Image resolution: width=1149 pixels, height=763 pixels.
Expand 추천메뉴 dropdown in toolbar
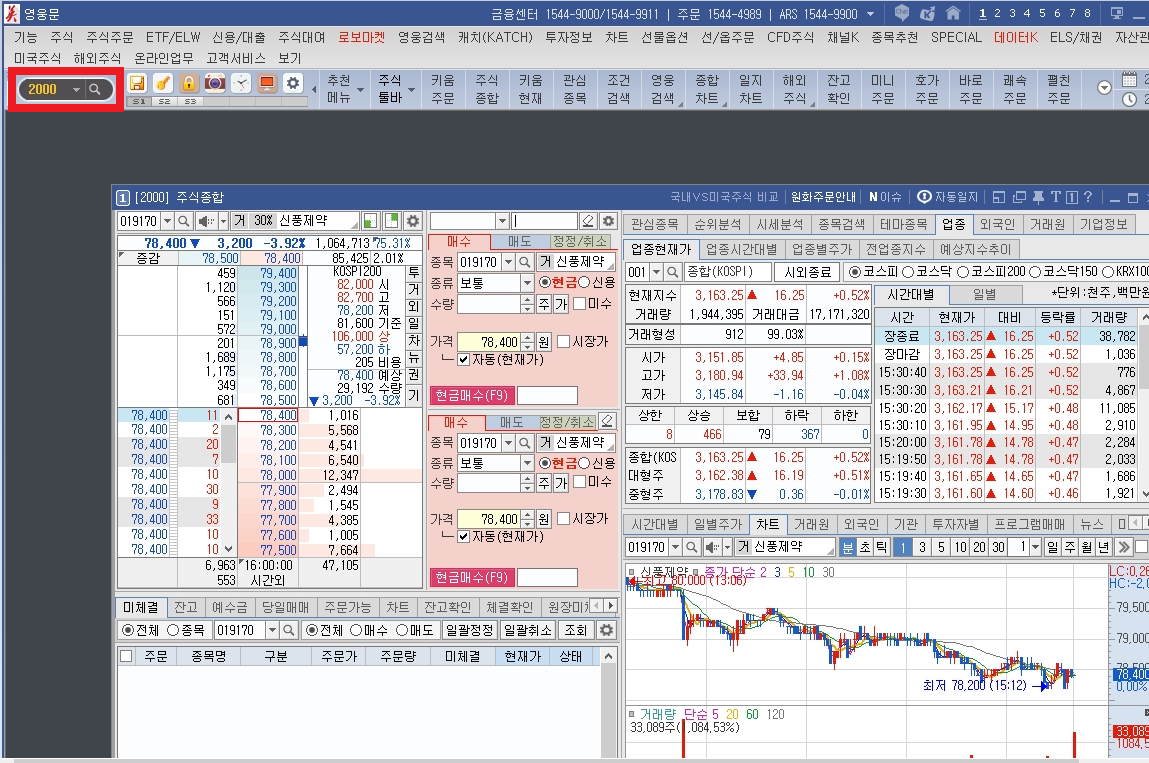(x=361, y=89)
